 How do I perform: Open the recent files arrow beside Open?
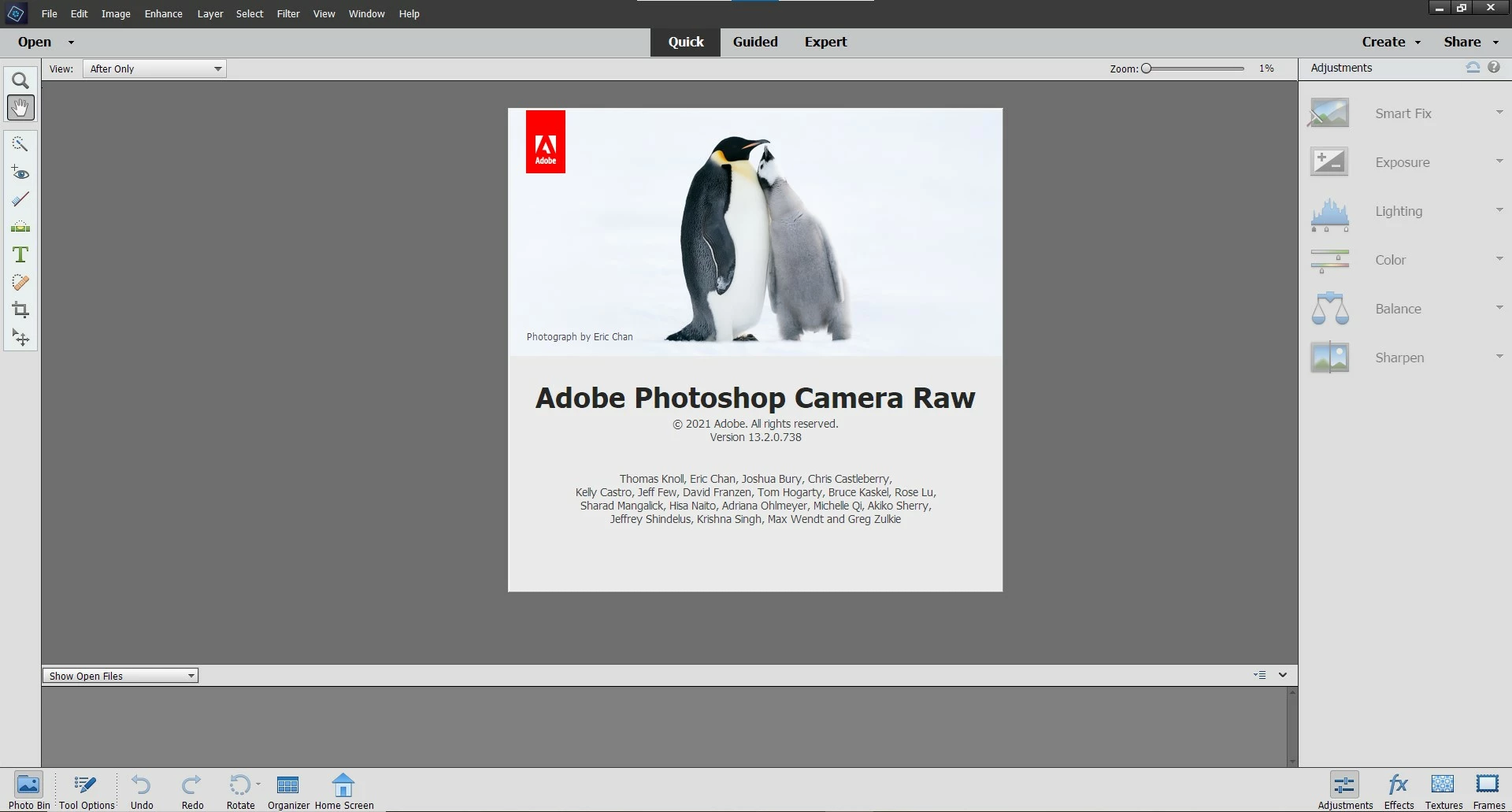click(x=71, y=43)
